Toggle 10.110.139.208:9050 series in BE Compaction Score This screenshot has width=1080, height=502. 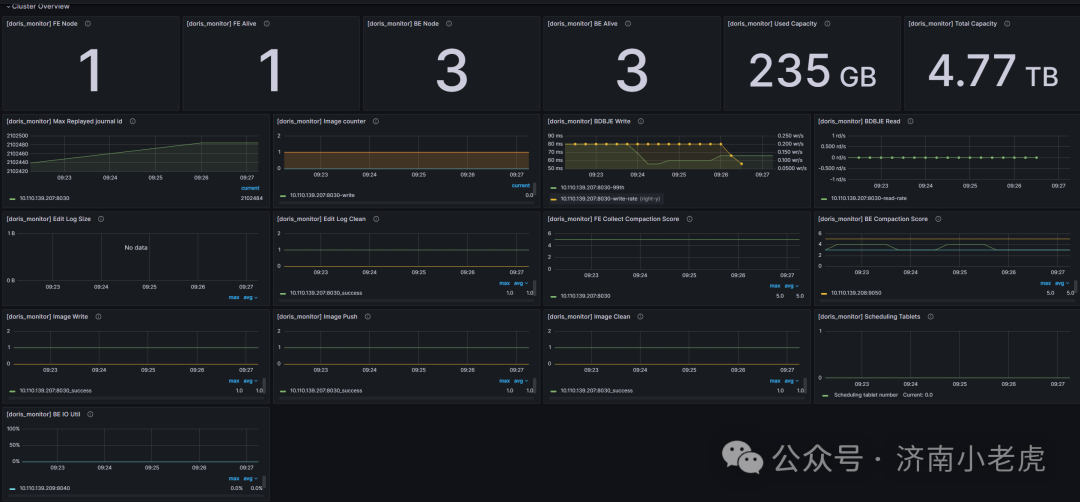(857, 293)
